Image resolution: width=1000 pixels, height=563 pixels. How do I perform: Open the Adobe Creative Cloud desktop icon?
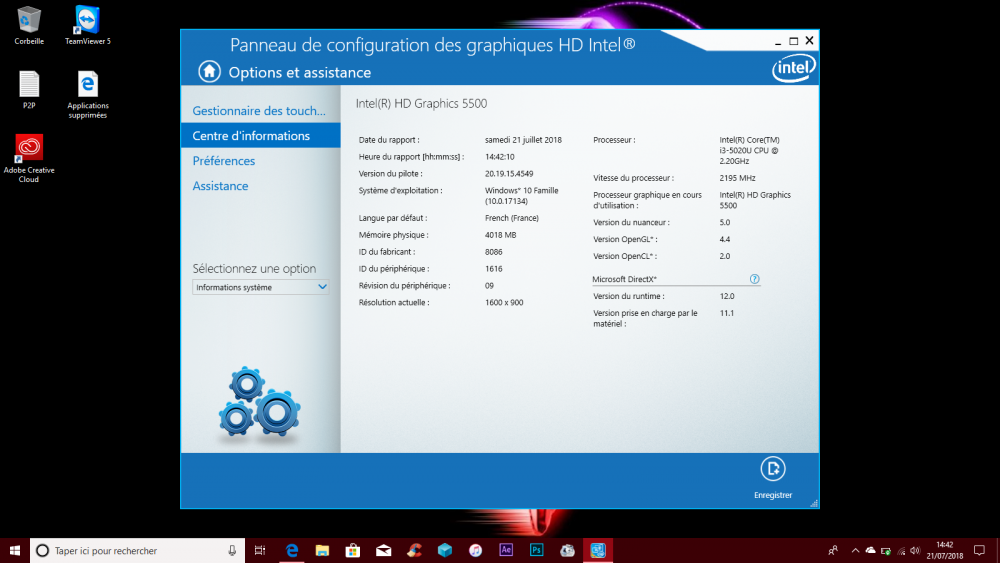tap(29, 149)
